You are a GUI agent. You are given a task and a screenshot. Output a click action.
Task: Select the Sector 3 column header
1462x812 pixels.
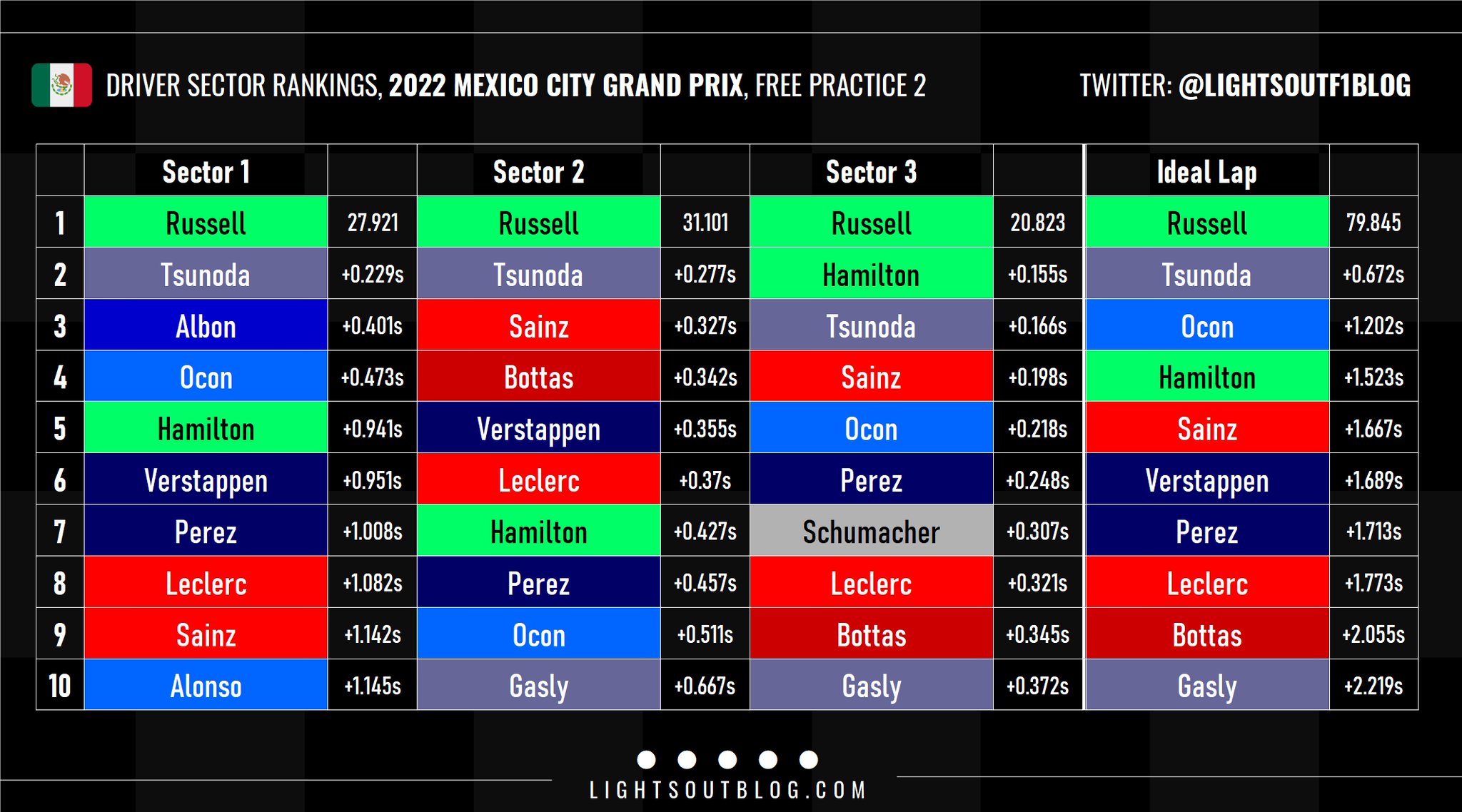point(871,172)
